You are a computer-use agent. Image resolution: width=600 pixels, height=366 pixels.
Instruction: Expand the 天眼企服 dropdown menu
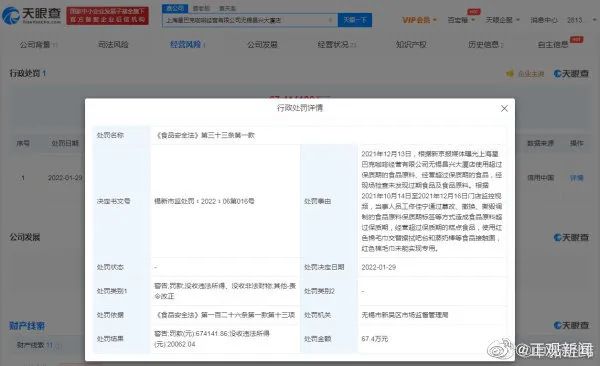(x=502, y=20)
